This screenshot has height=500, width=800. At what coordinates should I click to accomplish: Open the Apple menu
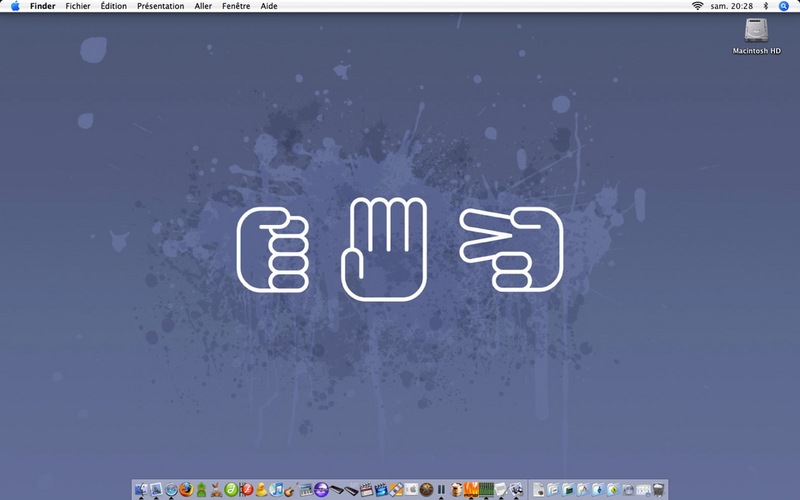15,6
